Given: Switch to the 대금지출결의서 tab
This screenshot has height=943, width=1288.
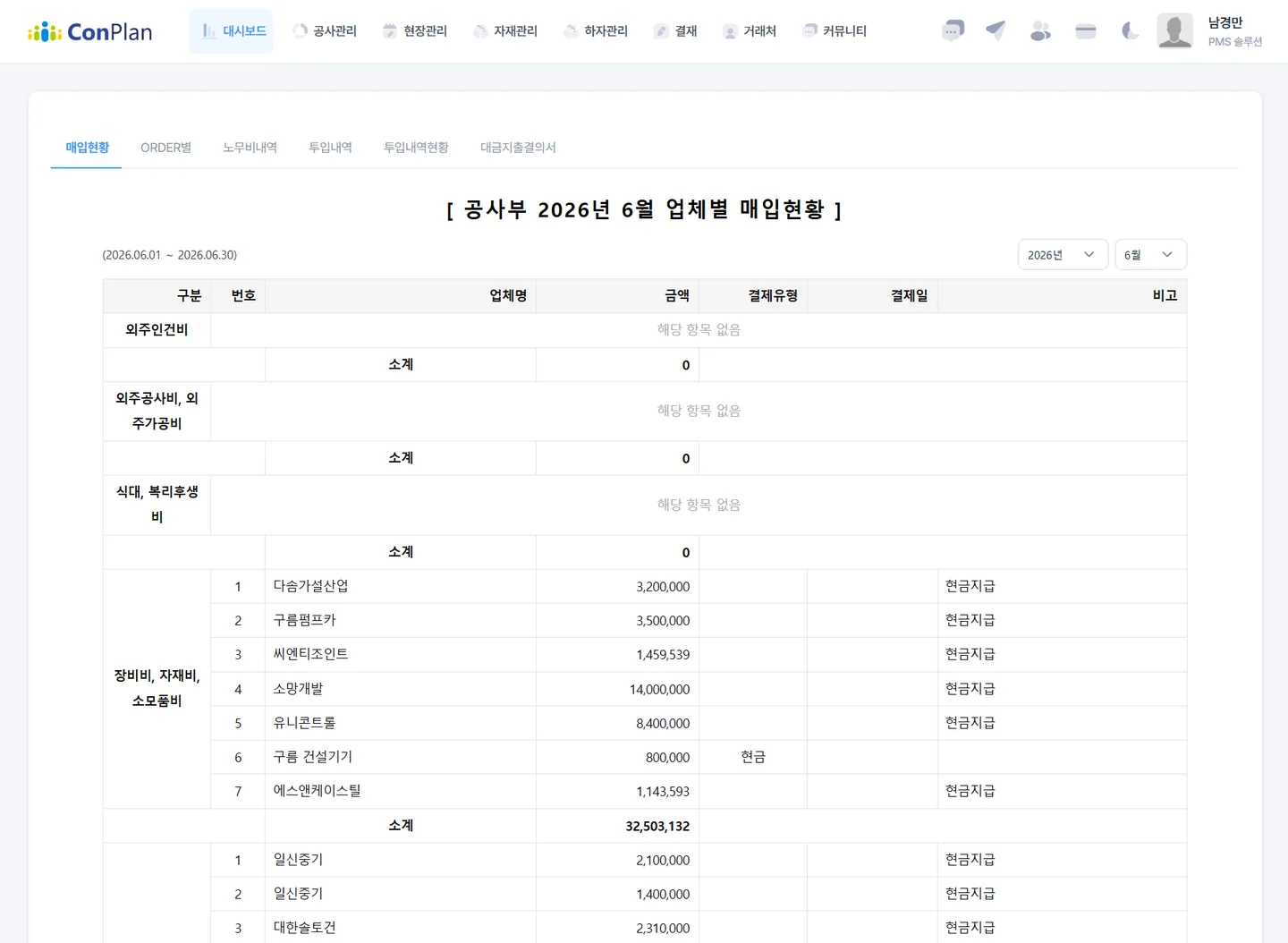Looking at the screenshot, I should [519, 148].
